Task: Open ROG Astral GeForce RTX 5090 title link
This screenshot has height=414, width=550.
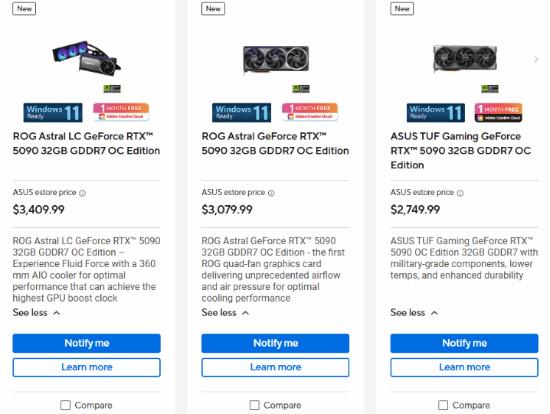Action: point(275,143)
